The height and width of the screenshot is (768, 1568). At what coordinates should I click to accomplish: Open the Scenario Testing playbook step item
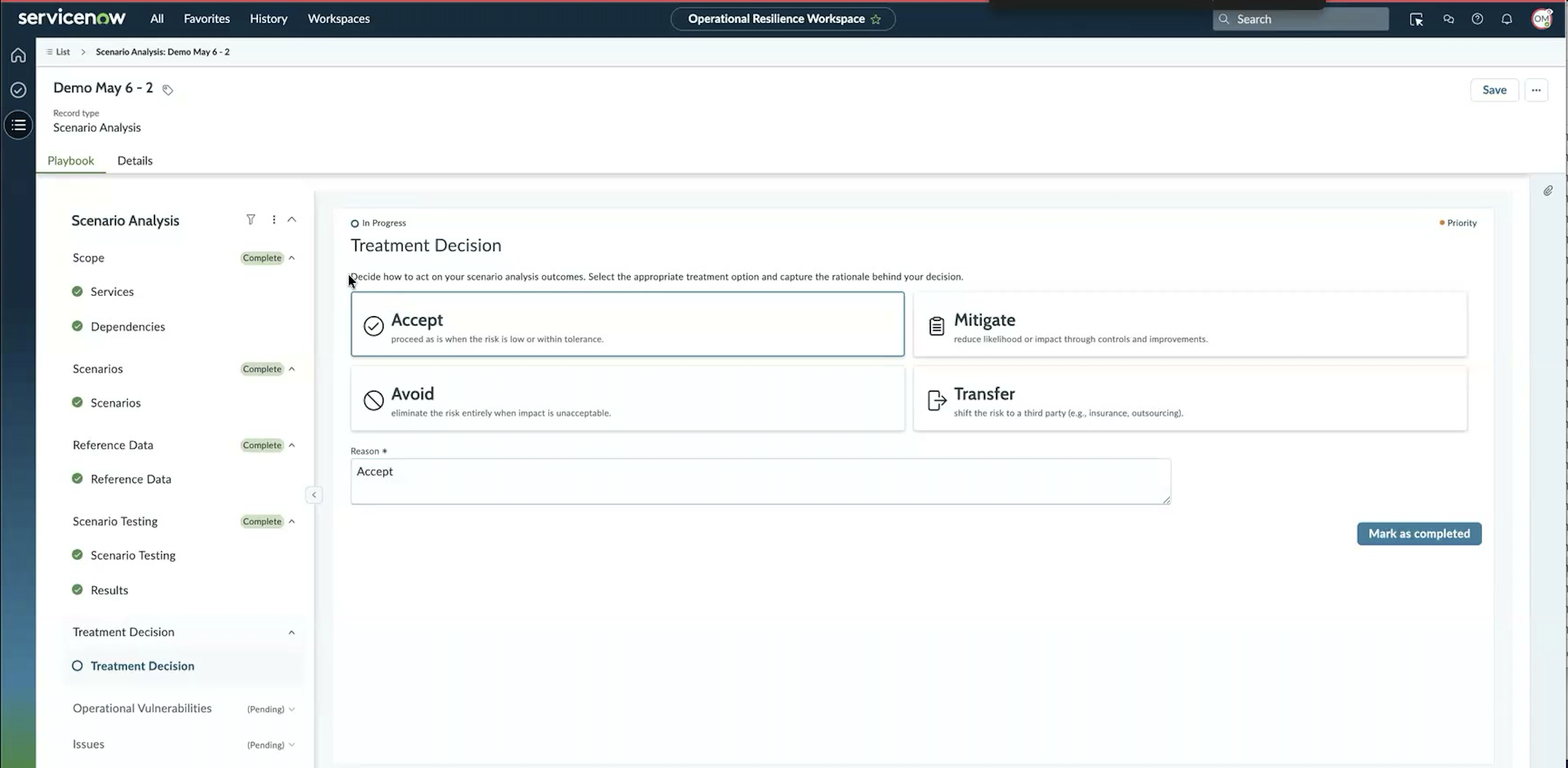point(132,555)
